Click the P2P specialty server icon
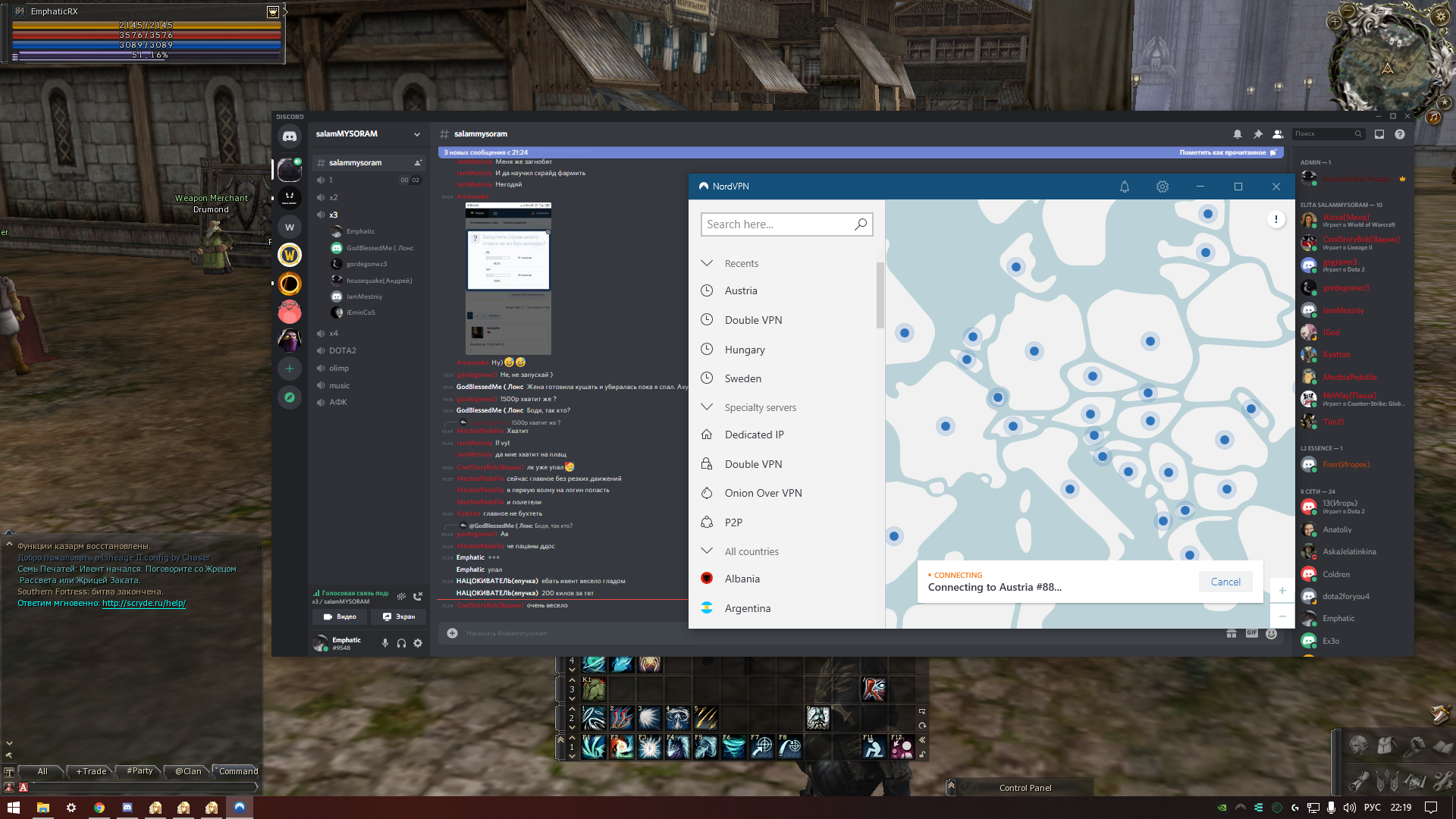The width and height of the screenshot is (1456, 819). click(707, 522)
